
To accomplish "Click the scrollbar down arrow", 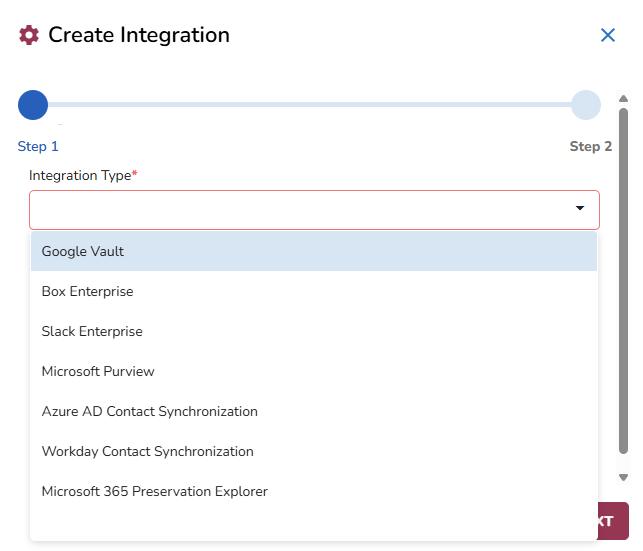I will (x=623, y=478).
